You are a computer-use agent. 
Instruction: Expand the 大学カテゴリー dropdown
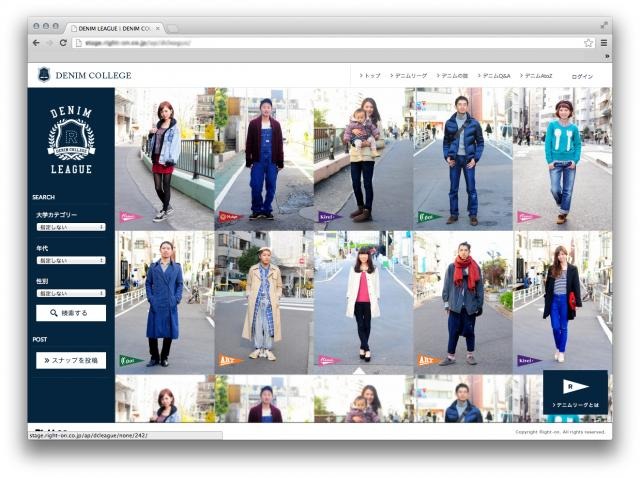click(71, 227)
